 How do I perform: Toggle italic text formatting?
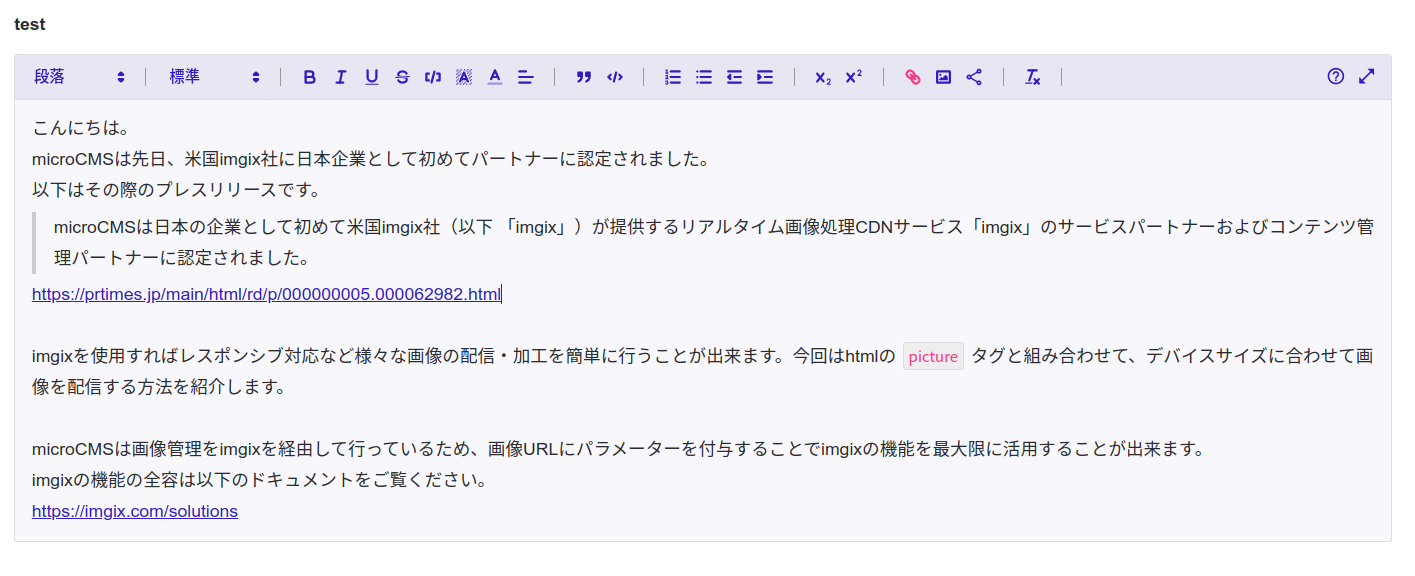[x=340, y=77]
